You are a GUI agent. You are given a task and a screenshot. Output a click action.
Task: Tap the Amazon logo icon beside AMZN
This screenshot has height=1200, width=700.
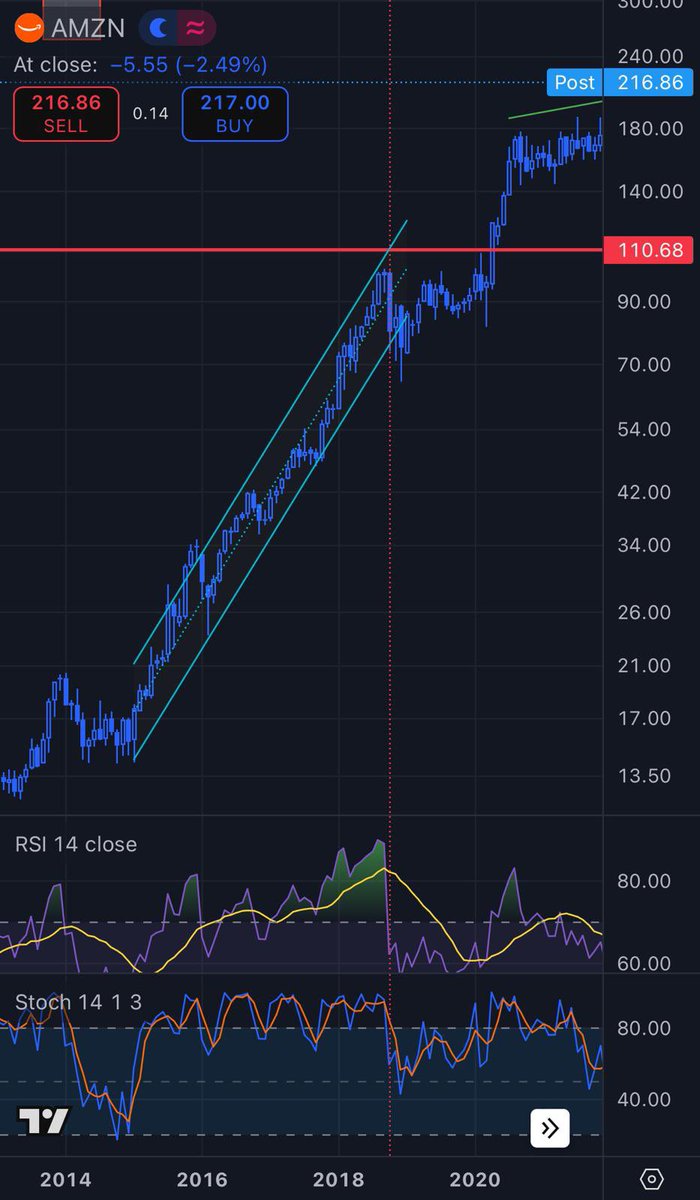(29, 28)
